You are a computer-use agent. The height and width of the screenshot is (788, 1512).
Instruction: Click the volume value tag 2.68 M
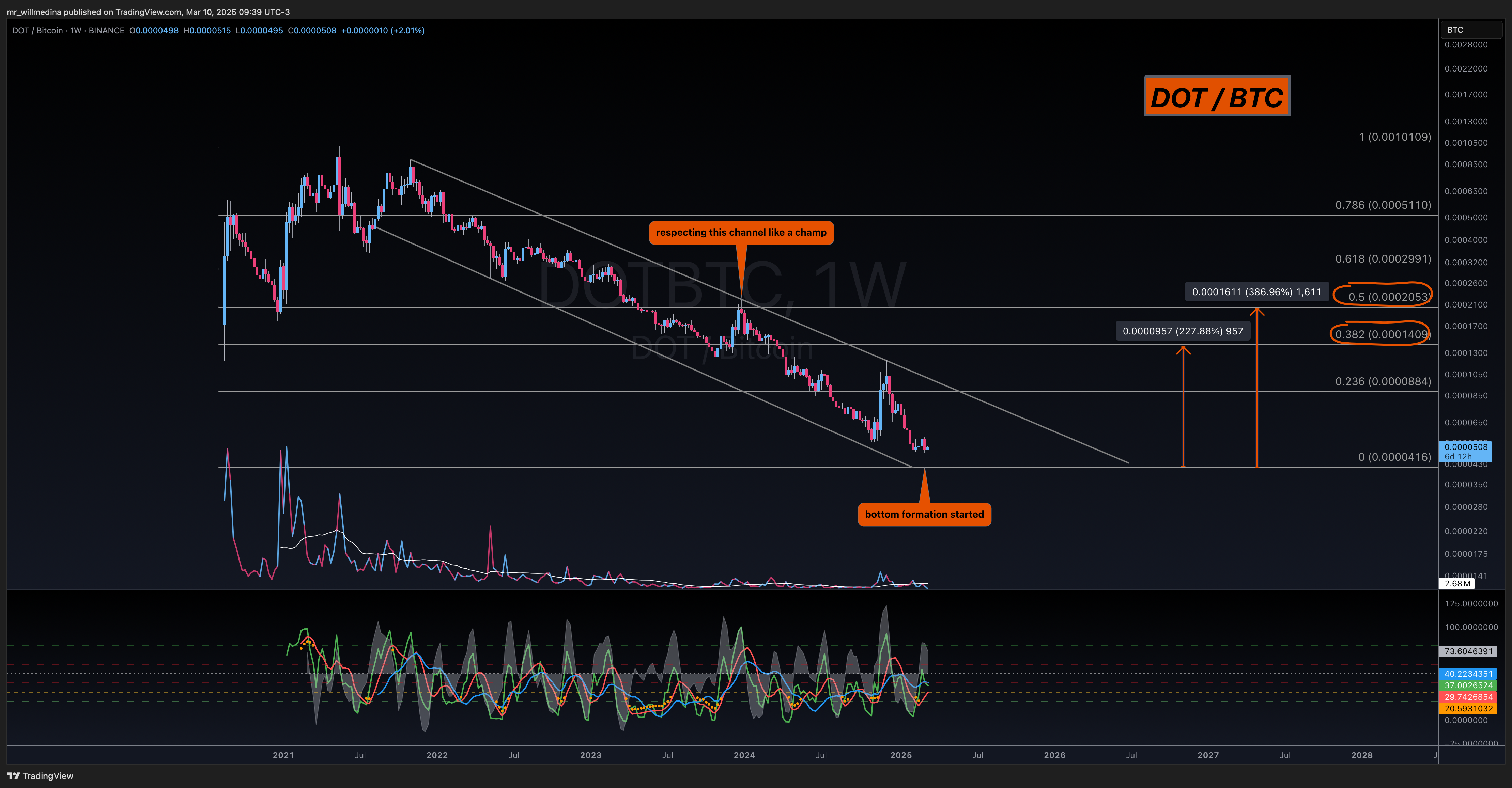pyautogui.click(x=1457, y=584)
